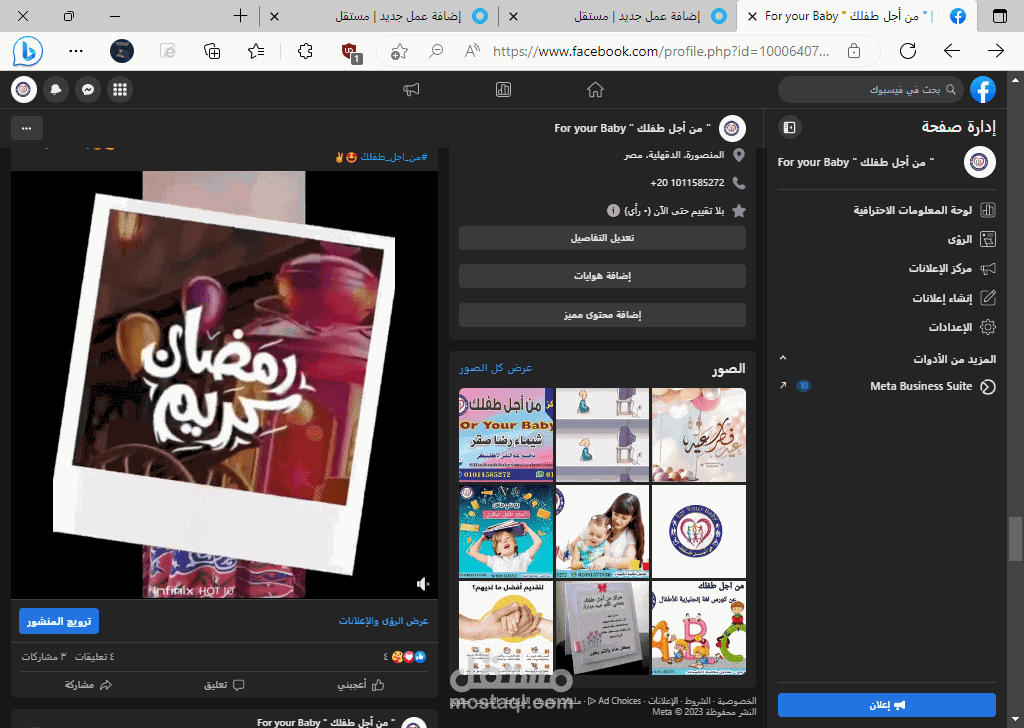Switch to the Facebook For your Baby tab
1024x728 pixels.
(857, 16)
